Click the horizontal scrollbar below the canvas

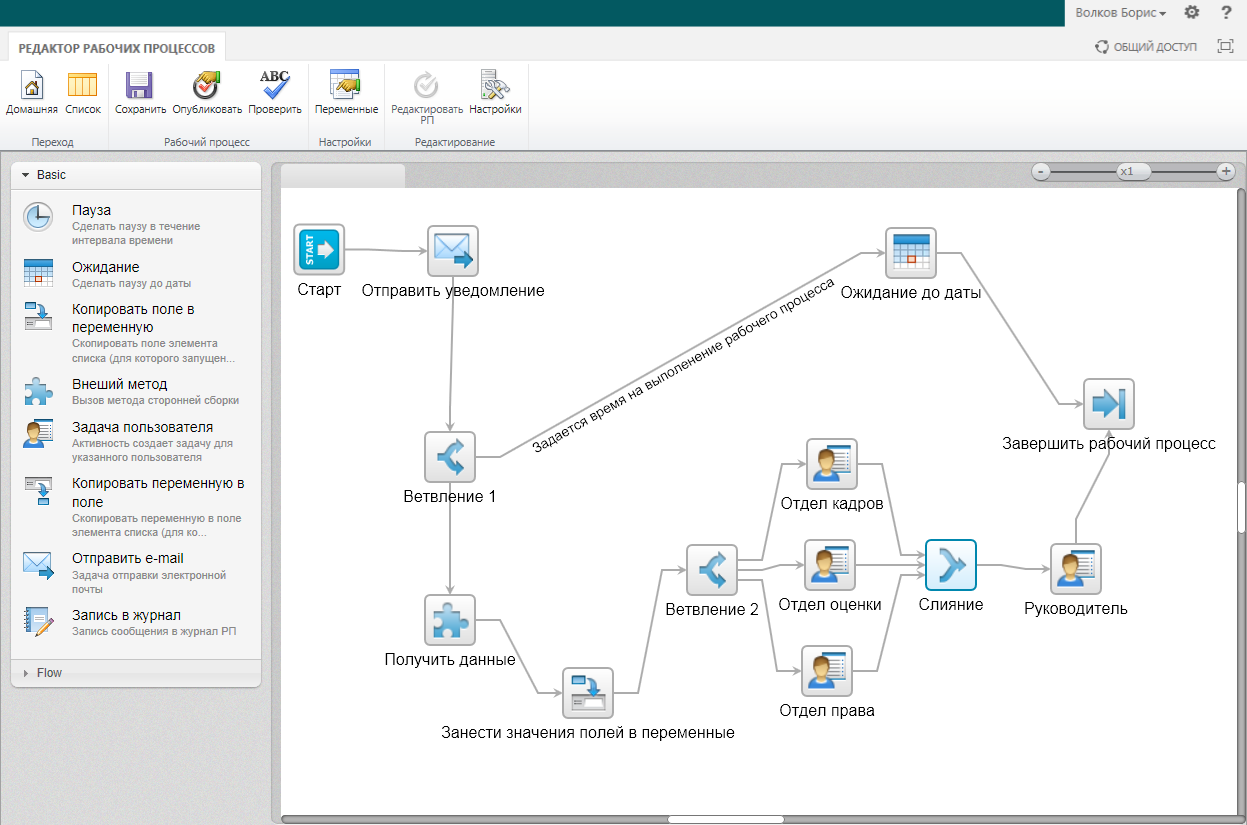click(712, 819)
